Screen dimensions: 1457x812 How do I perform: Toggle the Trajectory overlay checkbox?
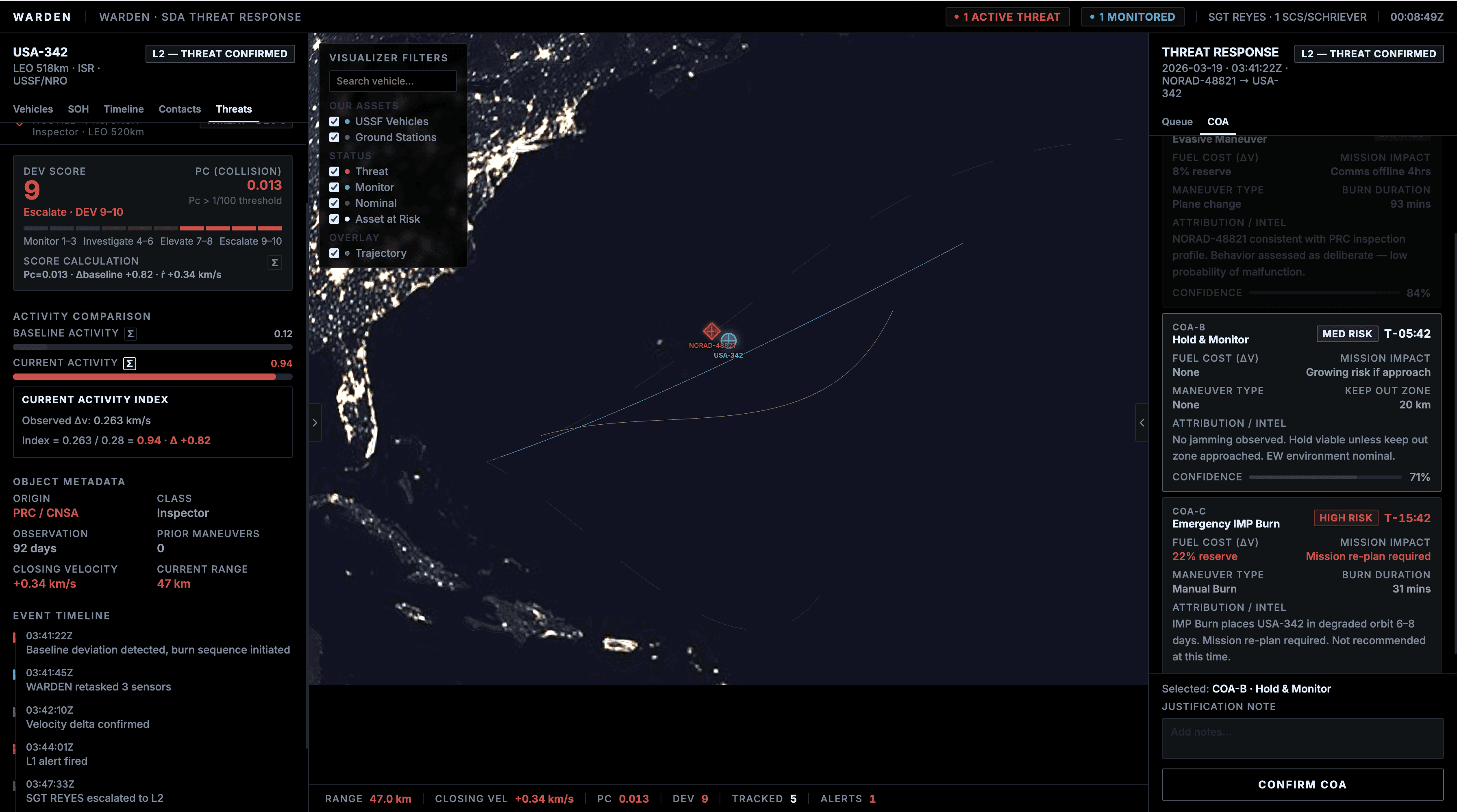click(334, 253)
